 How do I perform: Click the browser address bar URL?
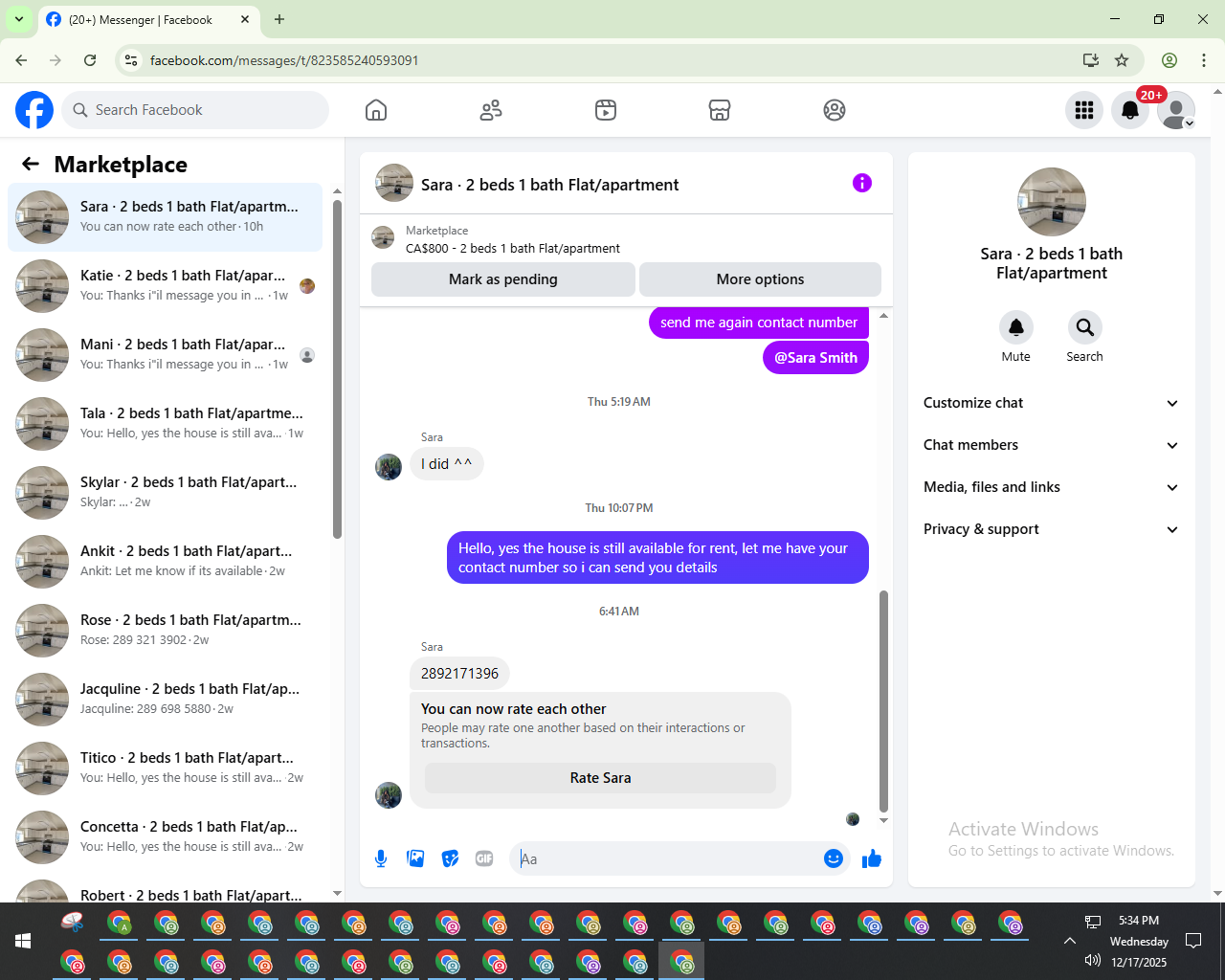[284, 60]
